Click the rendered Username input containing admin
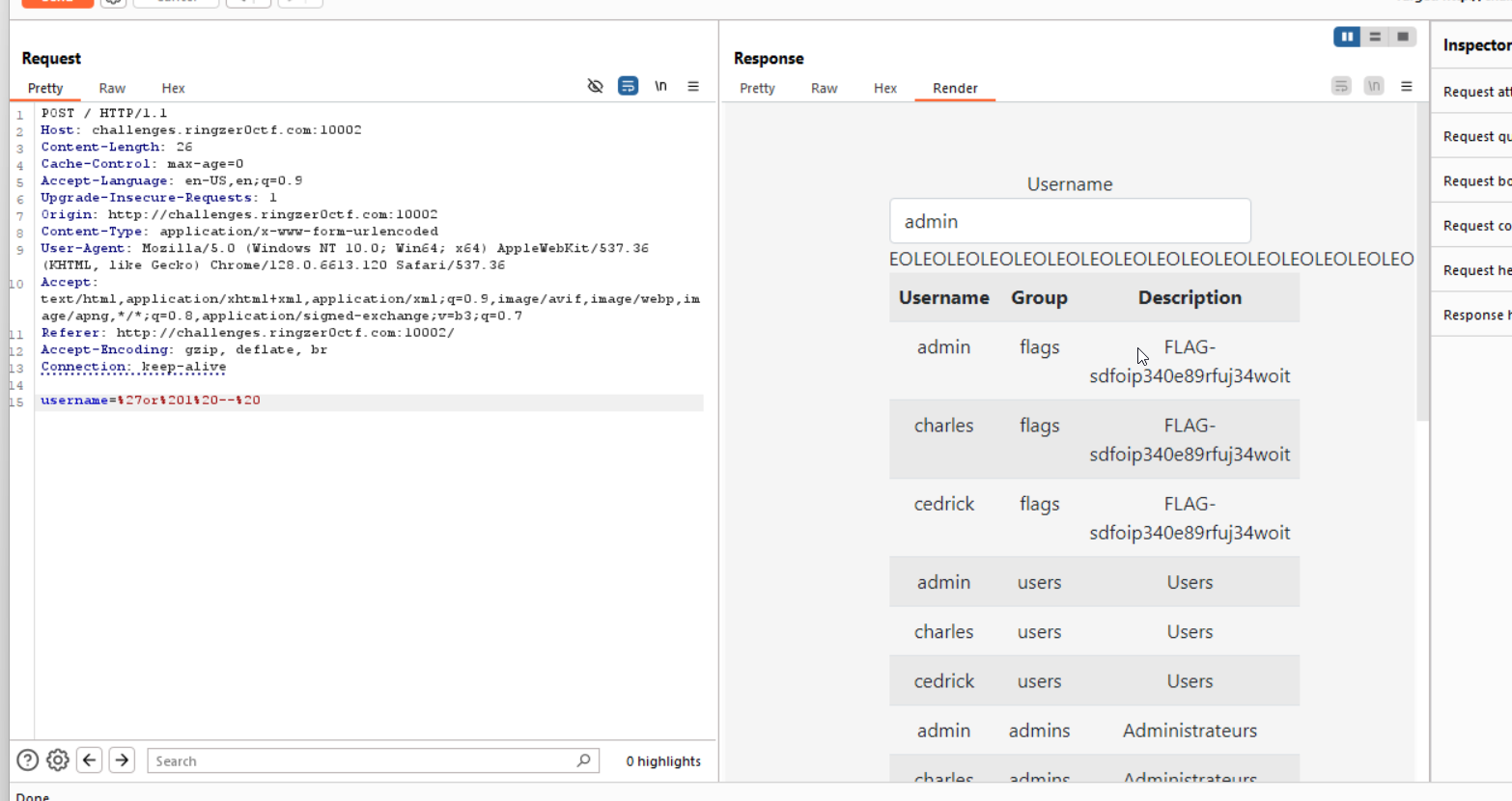The height and width of the screenshot is (801, 1512). [1070, 221]
